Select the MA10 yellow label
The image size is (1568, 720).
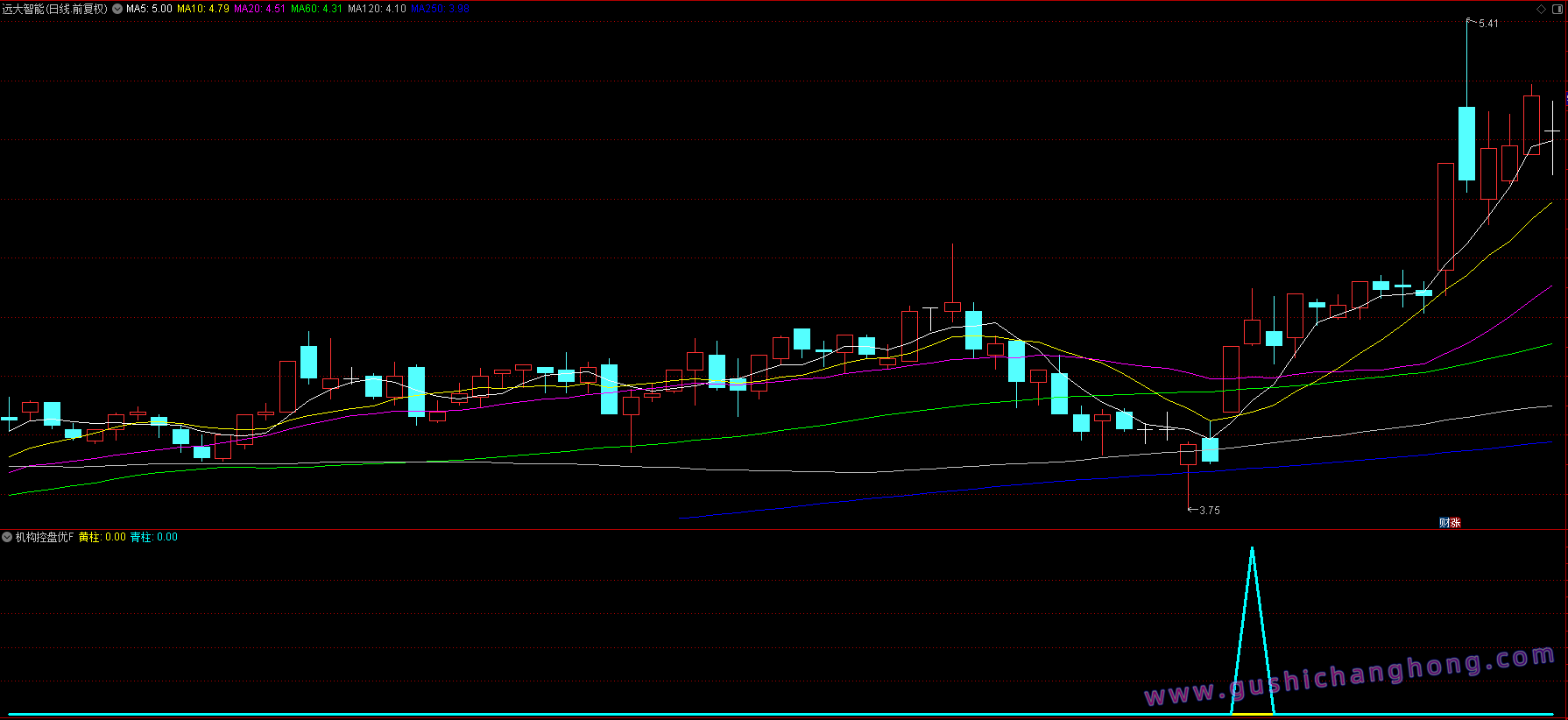tap(203, 9)
